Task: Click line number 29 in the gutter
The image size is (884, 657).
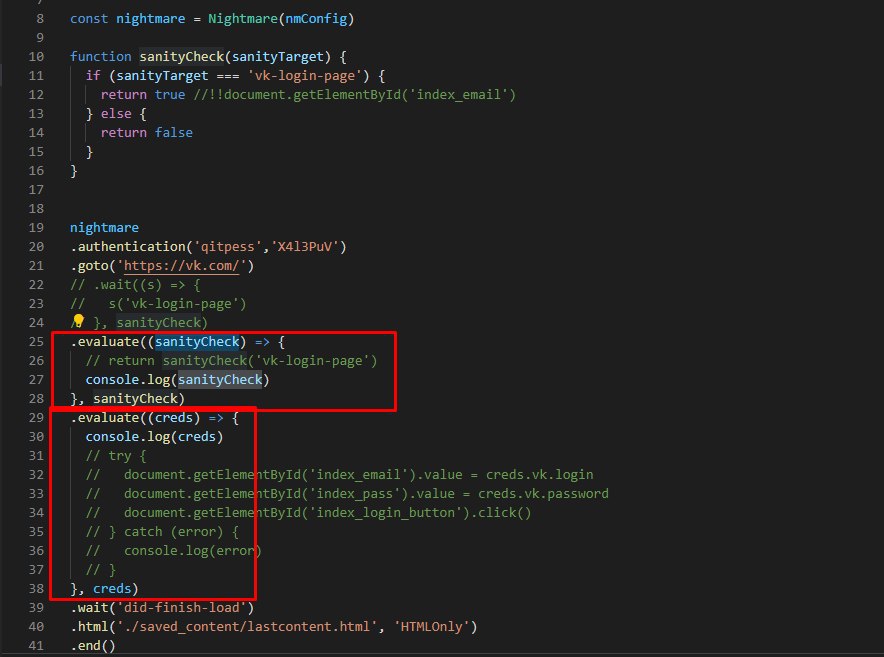Action: point(36,418)
